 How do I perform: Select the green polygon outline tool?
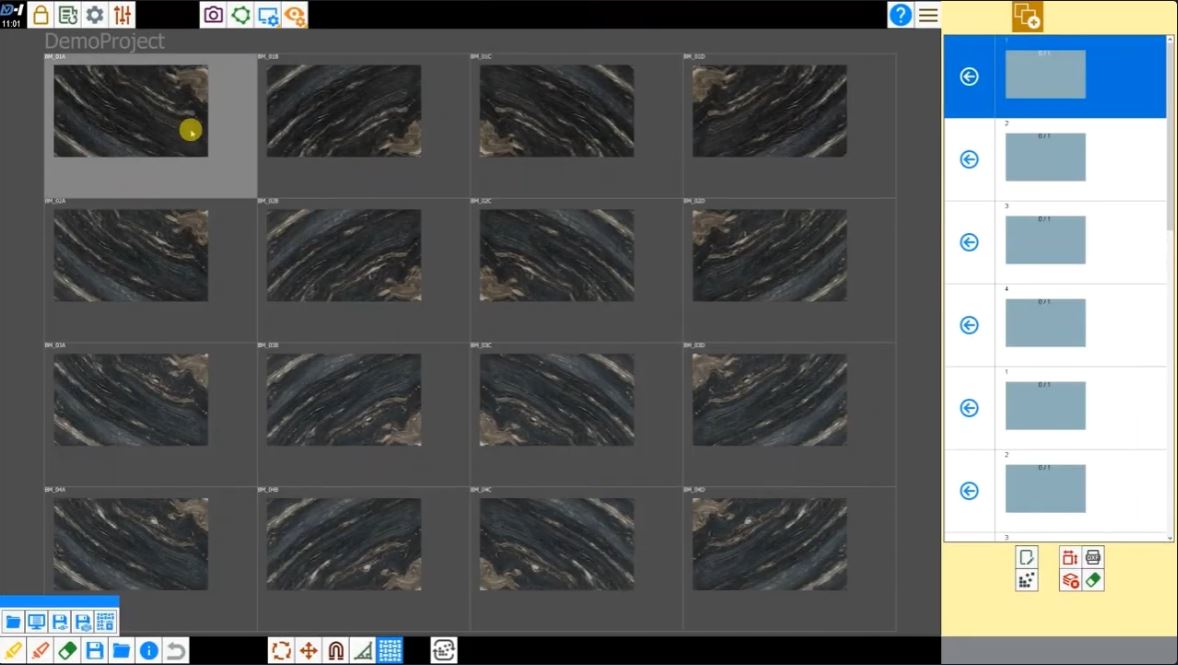240,15
